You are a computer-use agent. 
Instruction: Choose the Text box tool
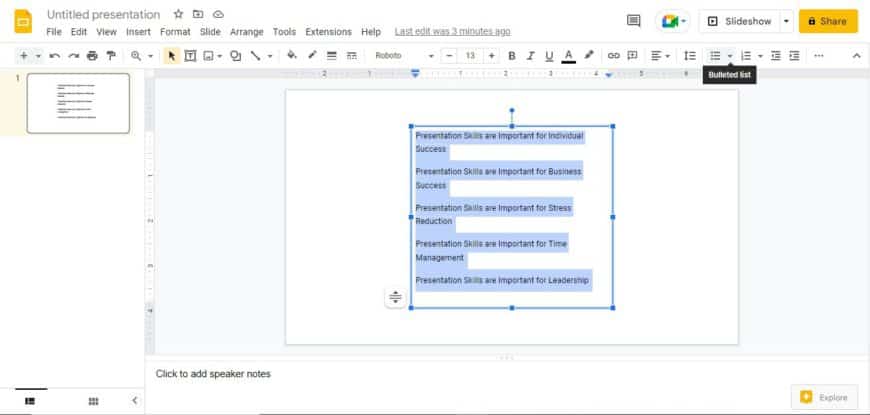coord(190,56)
